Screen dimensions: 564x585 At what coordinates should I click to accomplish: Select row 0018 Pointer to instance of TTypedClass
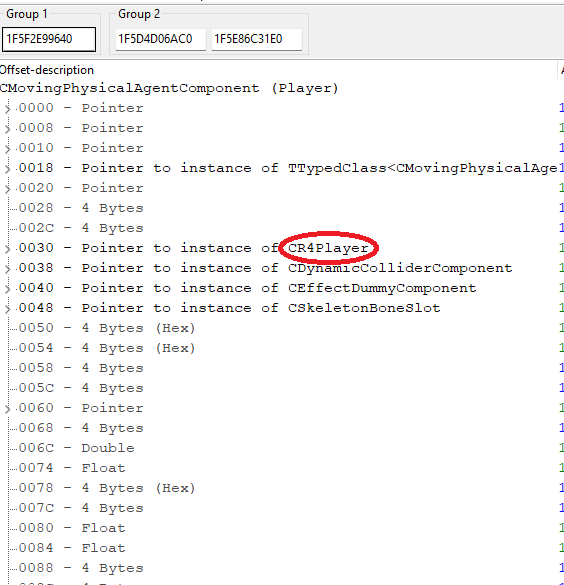click(287, 168)
